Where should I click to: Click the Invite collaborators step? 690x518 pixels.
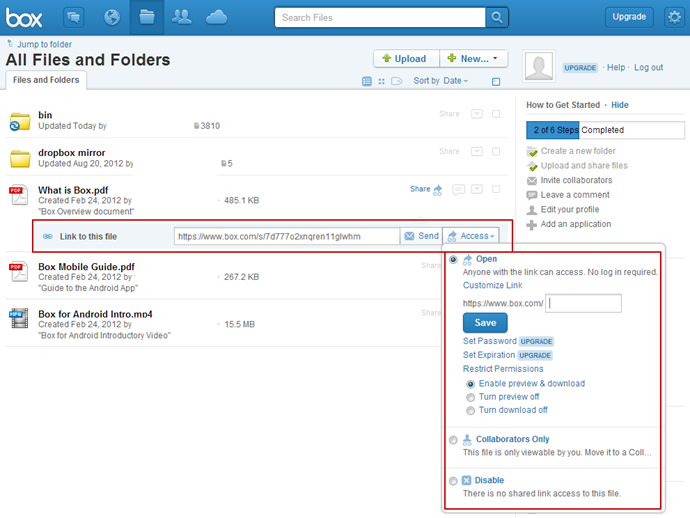576,180
